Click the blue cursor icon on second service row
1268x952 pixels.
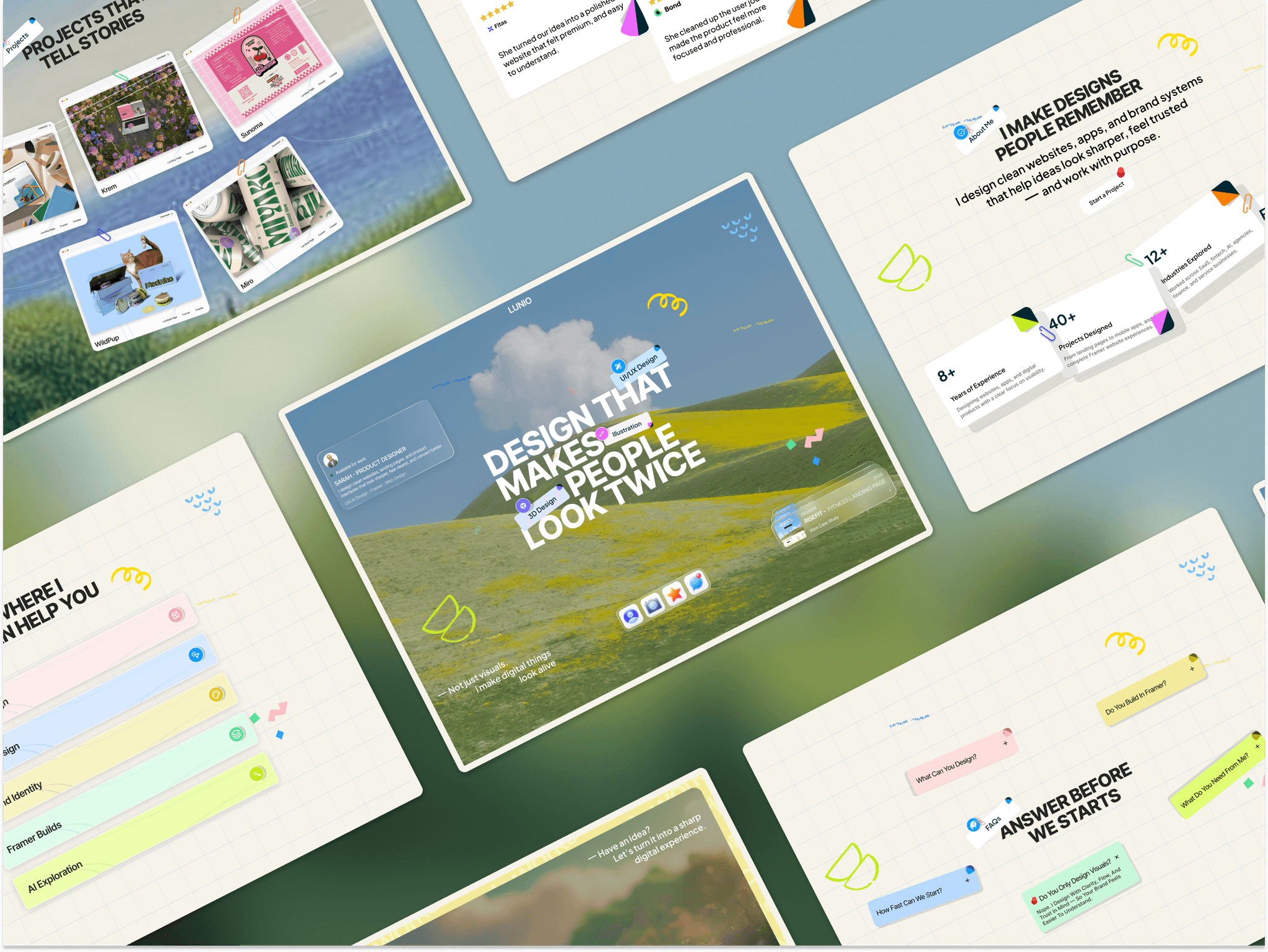(x=196, y=655)
